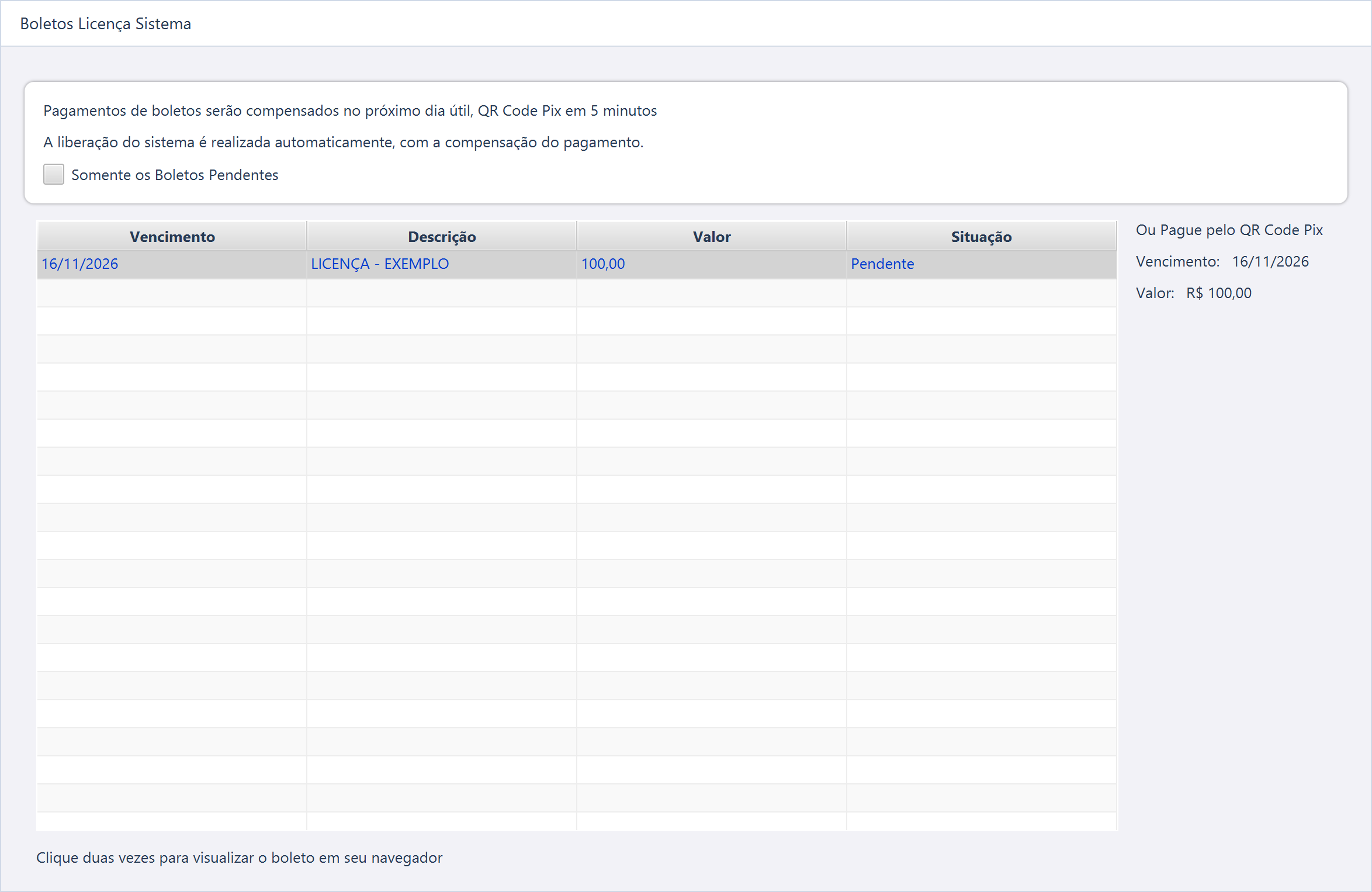Click the Descrição column header
Image resolution: width=1372 pixels, height=892 pixels.
pos(442,236)
